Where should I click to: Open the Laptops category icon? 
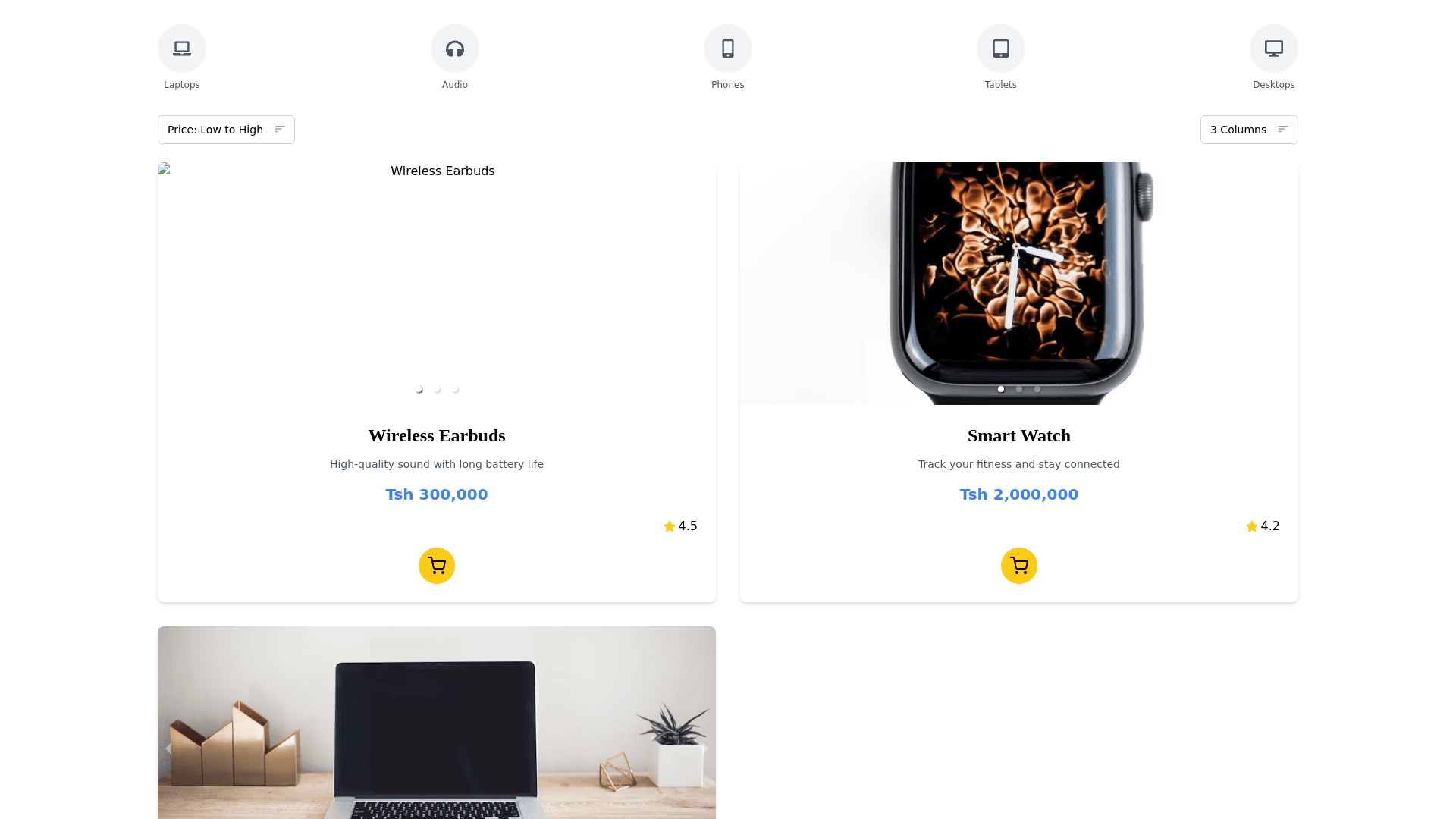point(182,49)
